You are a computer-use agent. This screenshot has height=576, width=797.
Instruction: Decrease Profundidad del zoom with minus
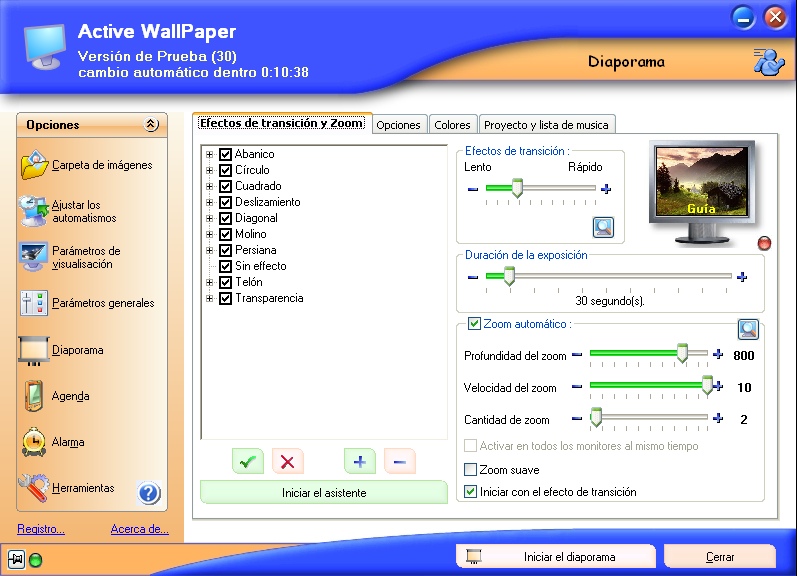tap(577, 354)
